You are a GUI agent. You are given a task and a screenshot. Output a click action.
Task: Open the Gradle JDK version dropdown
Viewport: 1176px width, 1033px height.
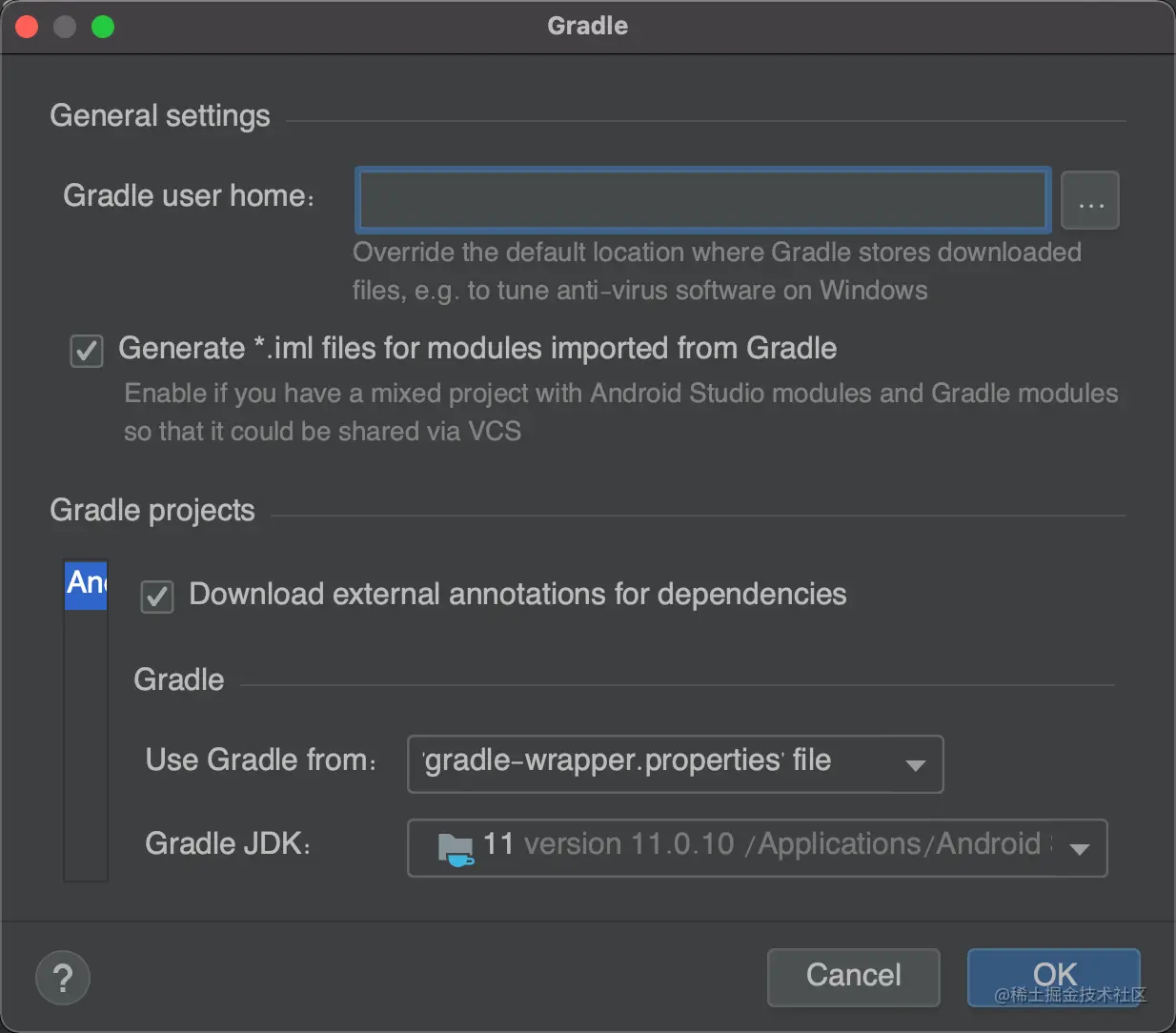point(757,848)
